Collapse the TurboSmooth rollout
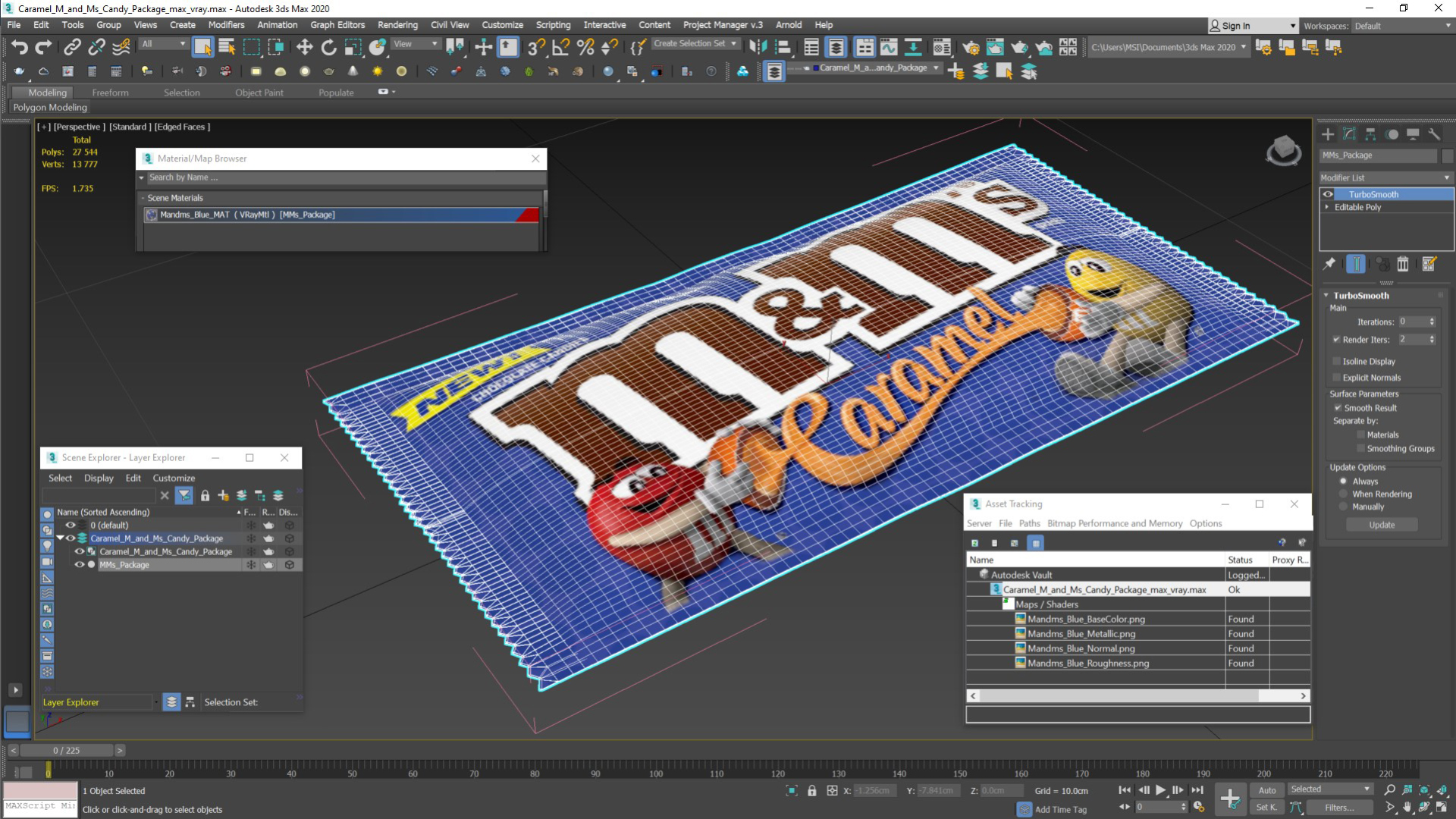 click(x=1326, y=296)
